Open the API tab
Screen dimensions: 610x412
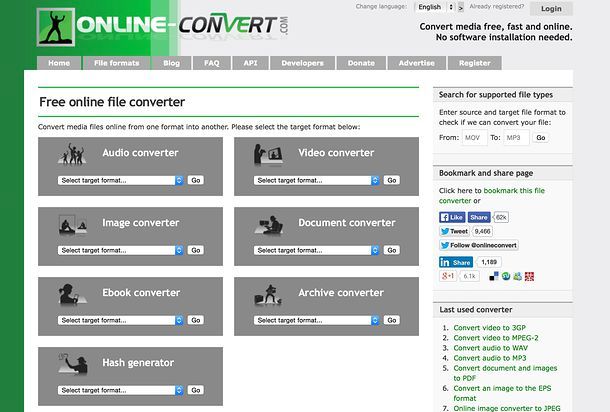tap(251, 63)
